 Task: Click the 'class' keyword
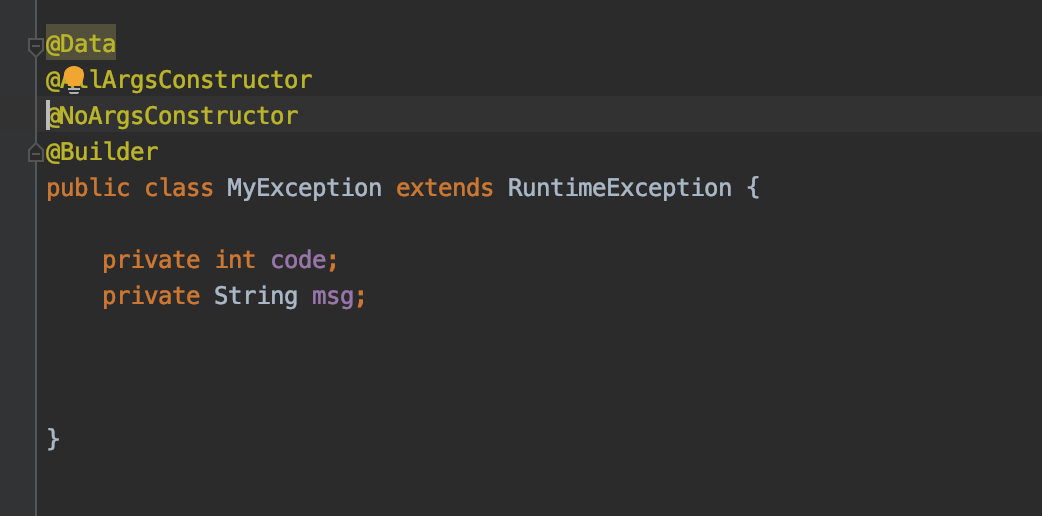[x=179, y=188]
